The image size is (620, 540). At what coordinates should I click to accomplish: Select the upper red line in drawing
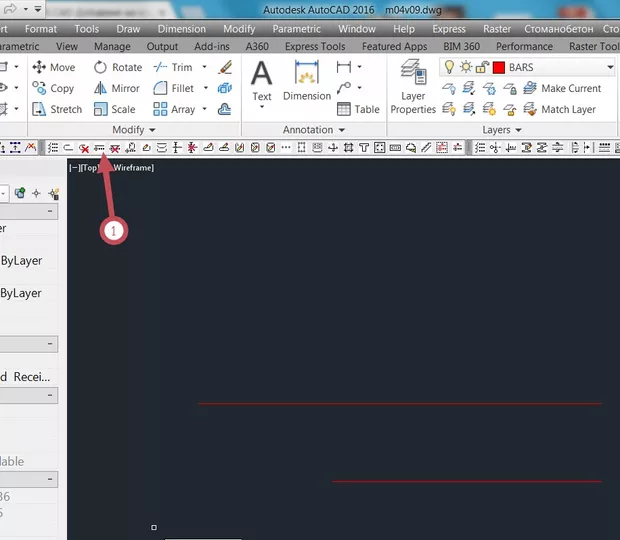(x=400, y=404)
